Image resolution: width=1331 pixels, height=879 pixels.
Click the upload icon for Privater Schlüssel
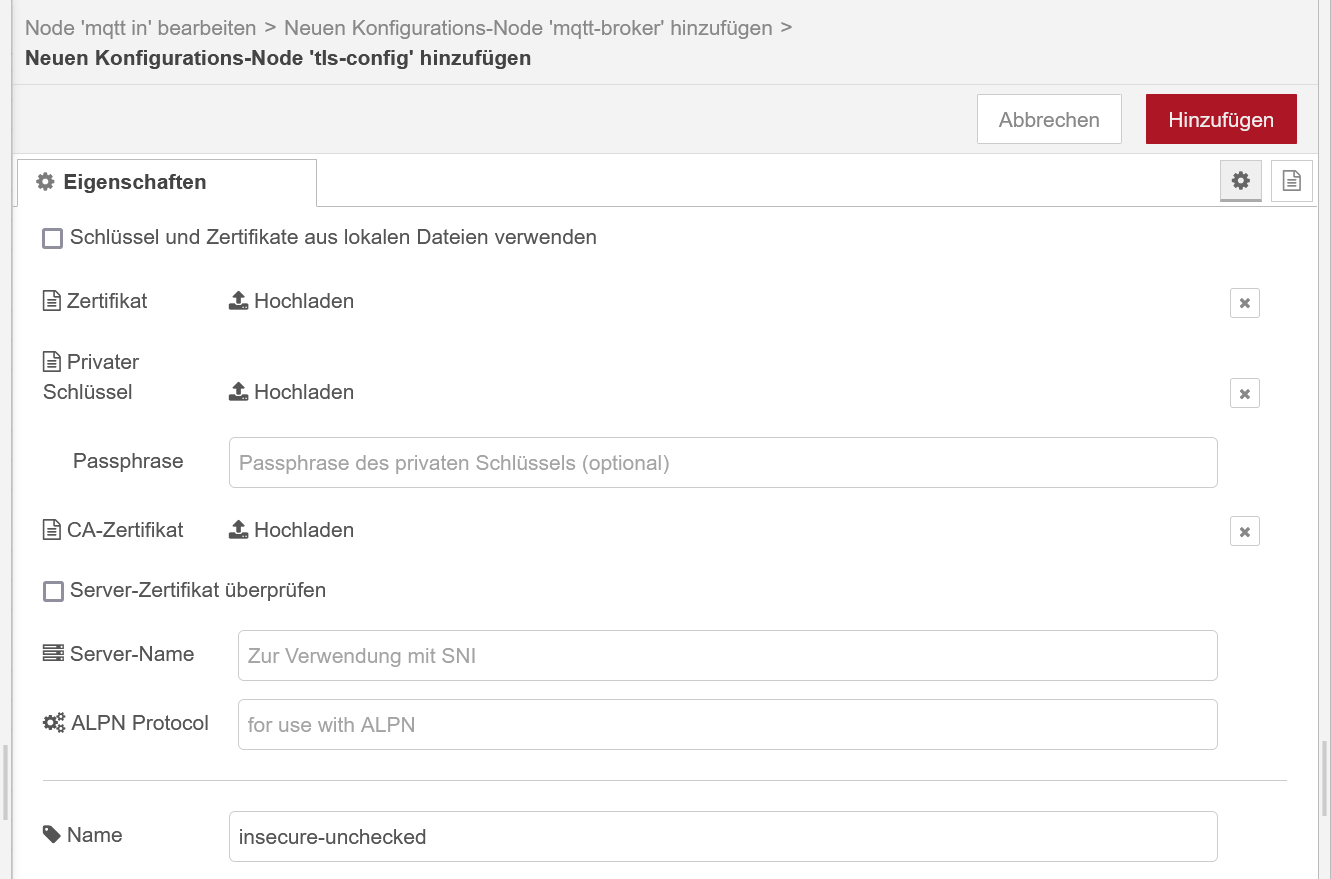239,391
